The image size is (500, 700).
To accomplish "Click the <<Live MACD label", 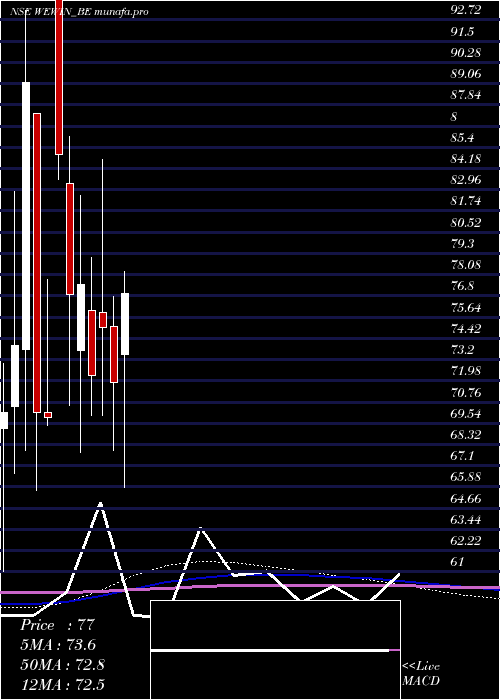I will (421, 674).
